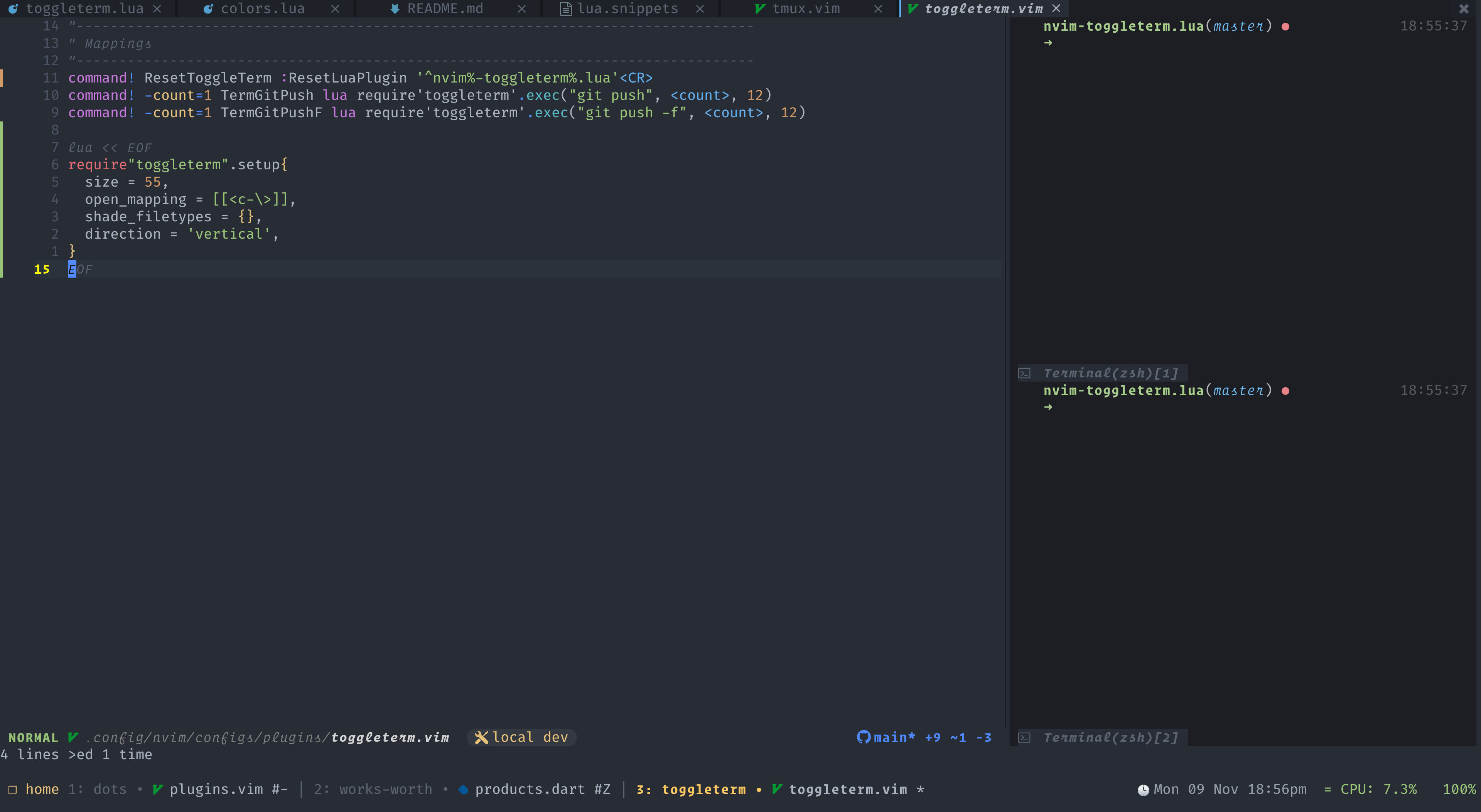The image size is (1481, 812).
Task: Switch to the colors.lua tab
Action: [x=263, y=8]
